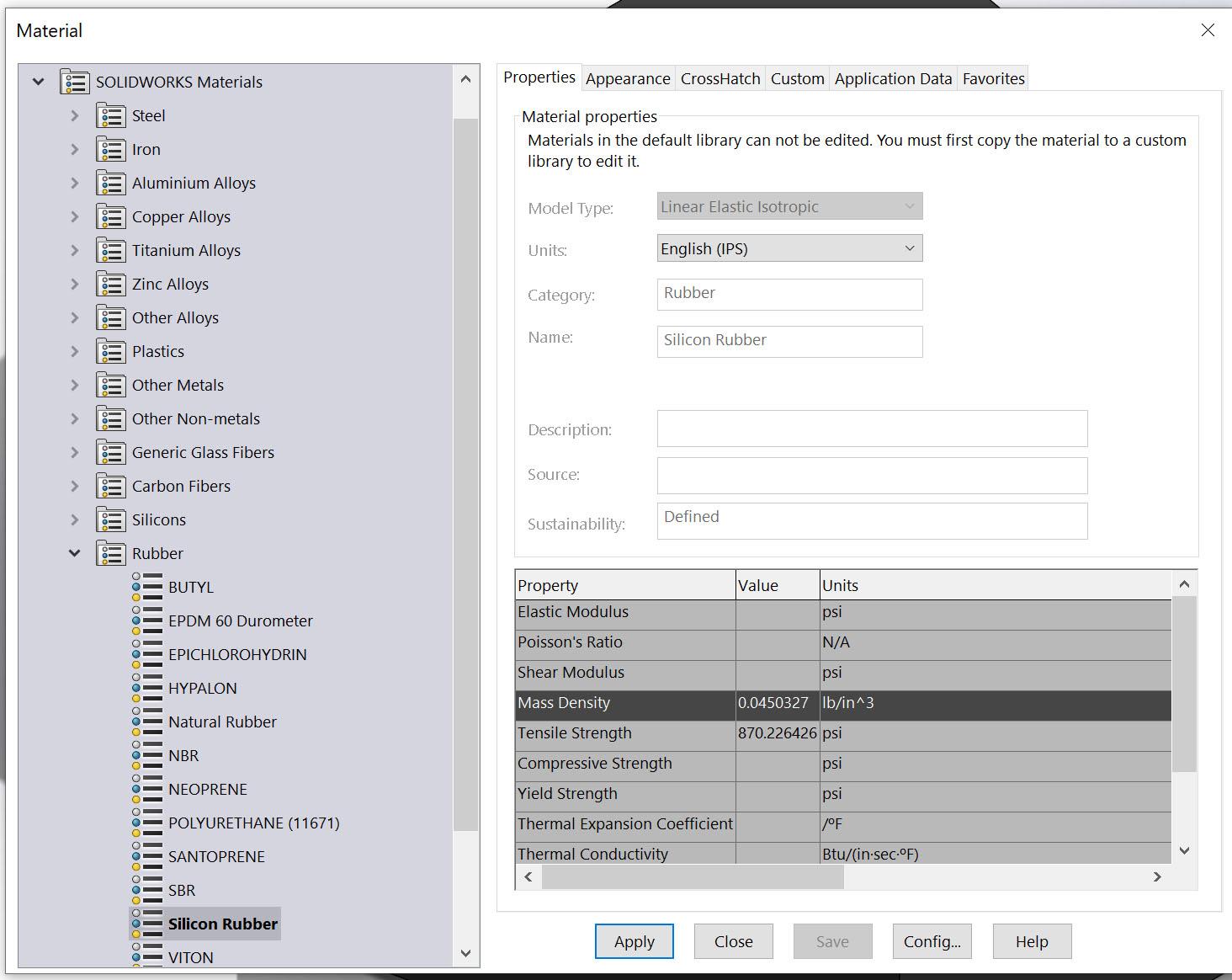This screenshot has width=1232, height=980.
Task: Click the Rubber folder icon
Action: click(x=111, y=553)
